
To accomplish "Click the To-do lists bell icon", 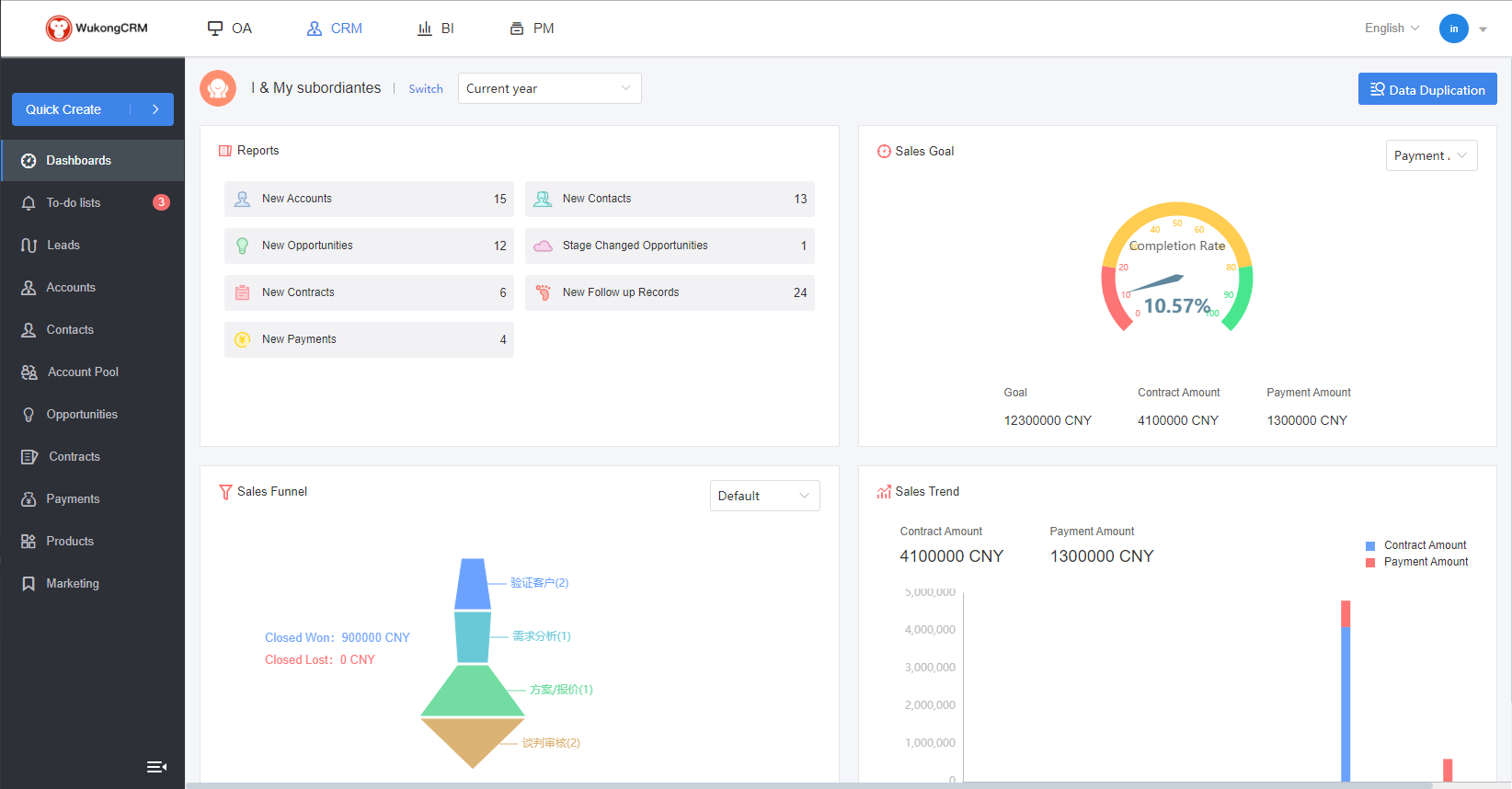I will coord(29,203).
